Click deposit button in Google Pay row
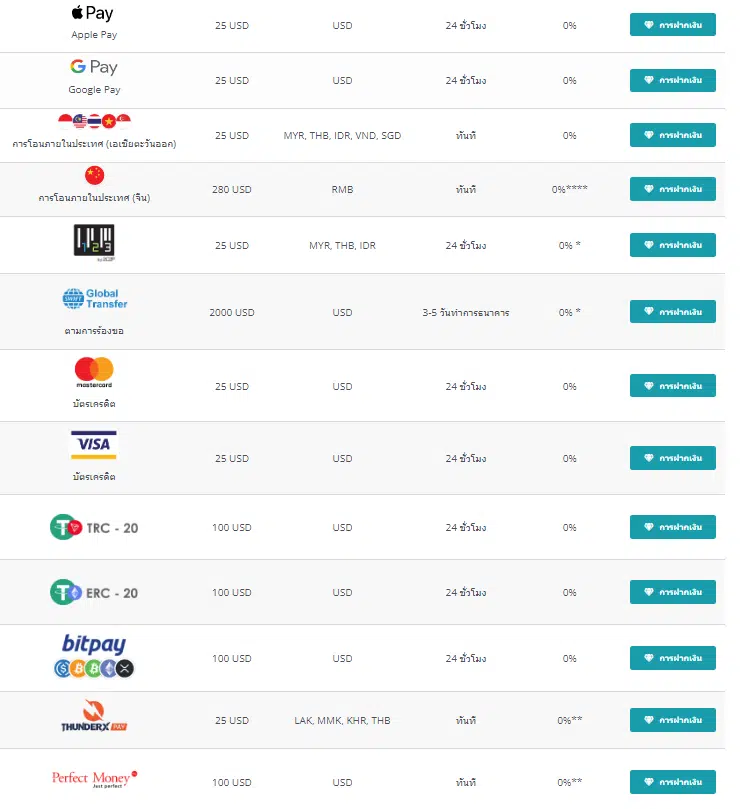 672,80
